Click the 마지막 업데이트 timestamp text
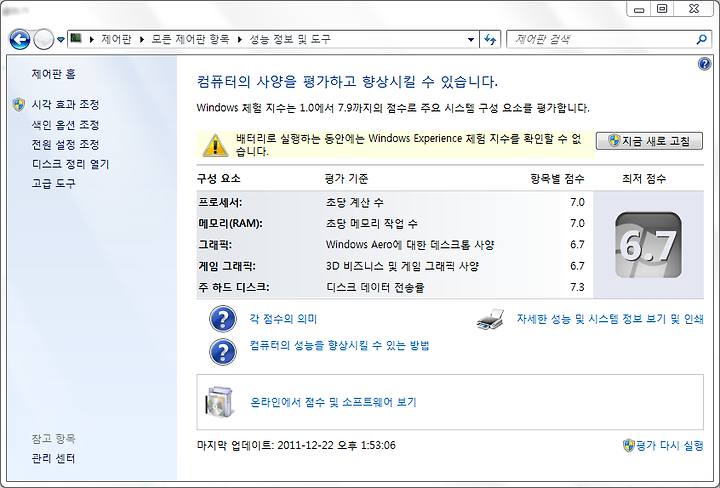Viewport: 720px width, 488px height. (296, 445)
